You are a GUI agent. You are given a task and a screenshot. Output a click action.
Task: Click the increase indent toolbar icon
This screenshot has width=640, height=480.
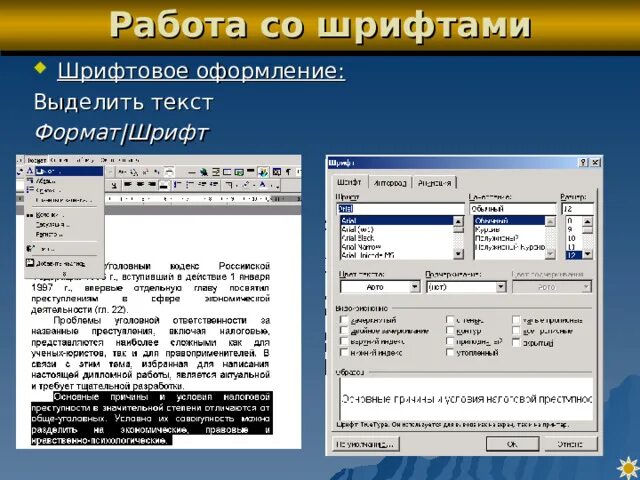click(214, 184)
